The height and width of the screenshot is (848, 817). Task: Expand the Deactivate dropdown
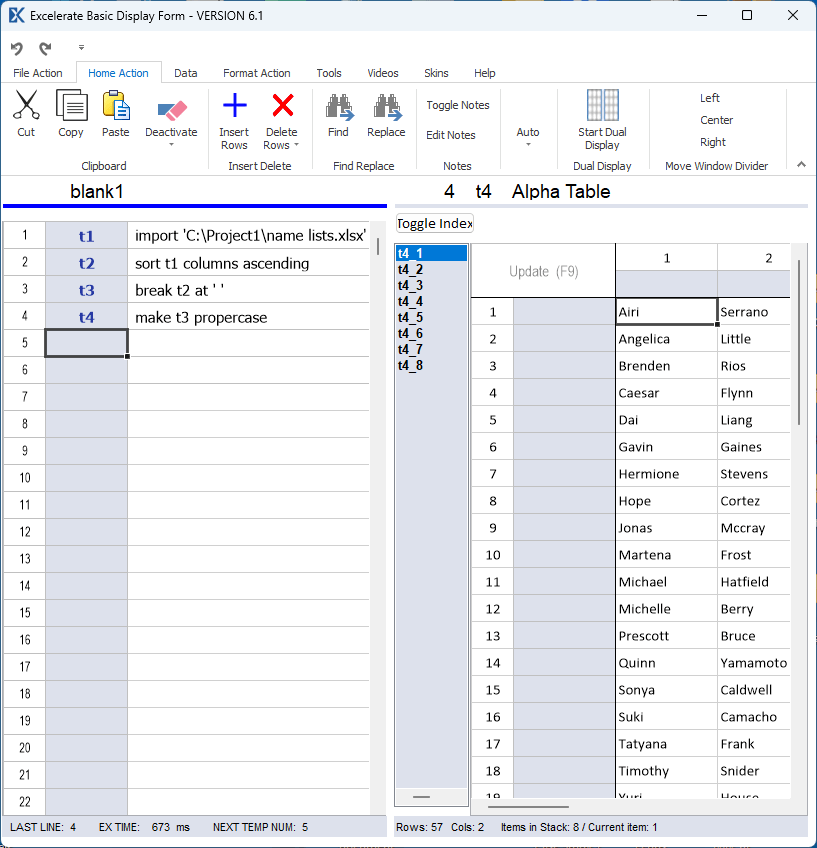click(x=171, y=145)
